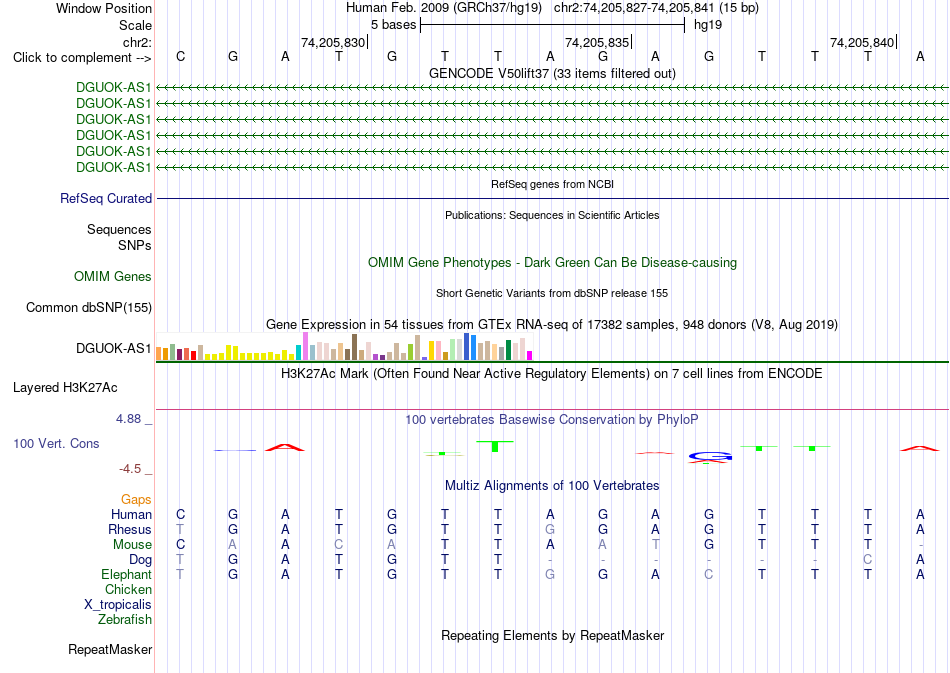
Task: Click the C base in the complement sequence row
Action: click(181, 56)
